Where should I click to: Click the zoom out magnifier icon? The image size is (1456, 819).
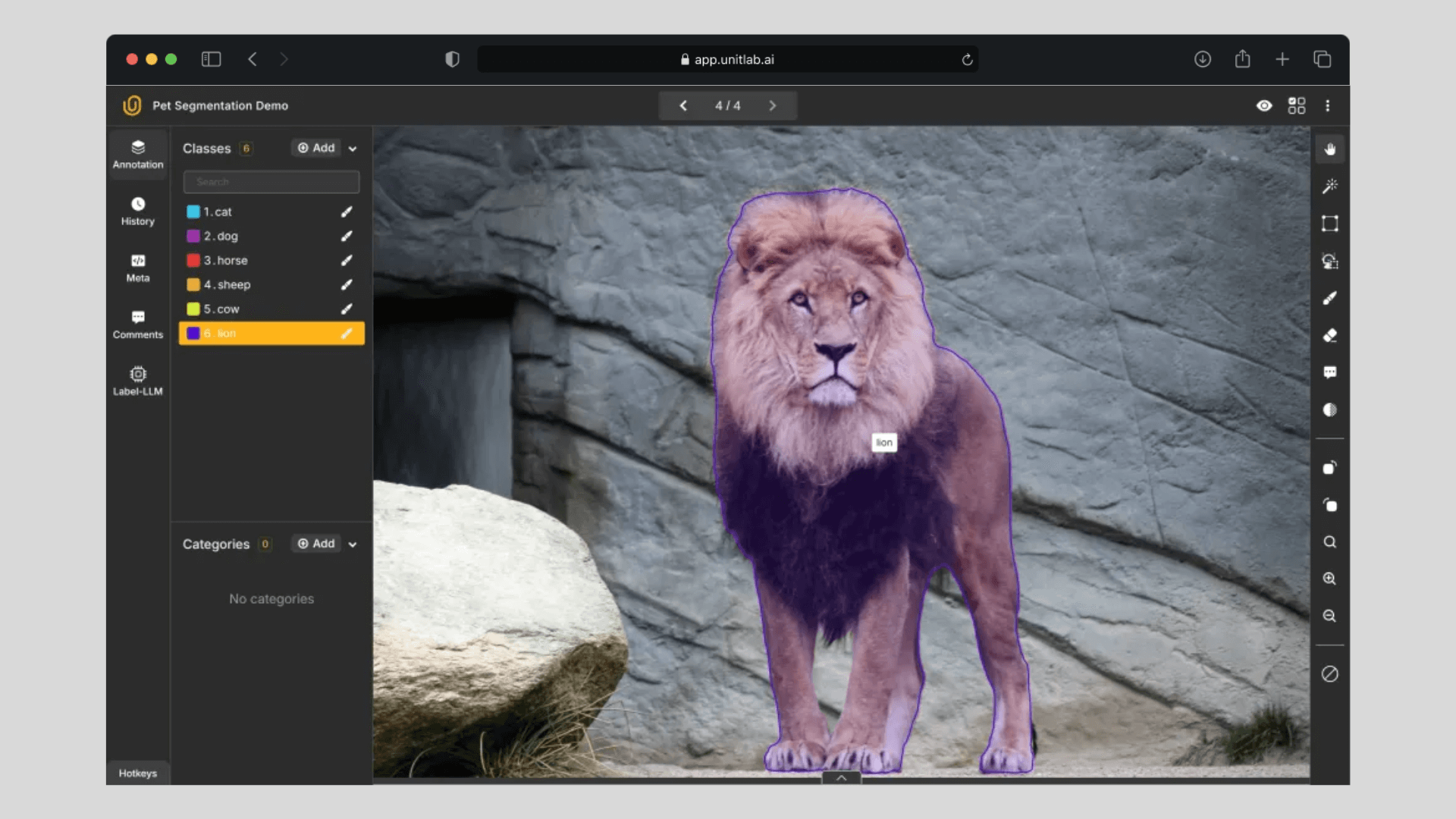pyautogui.click(x=1329, y=616)
